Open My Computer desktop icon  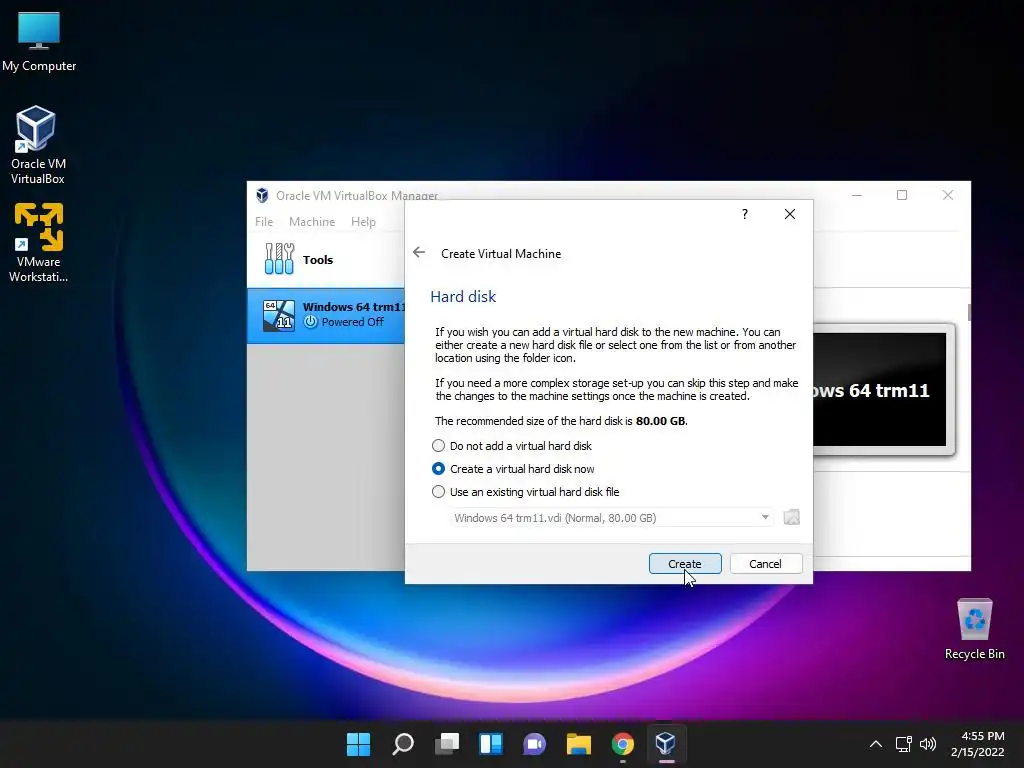coord(39,42)
